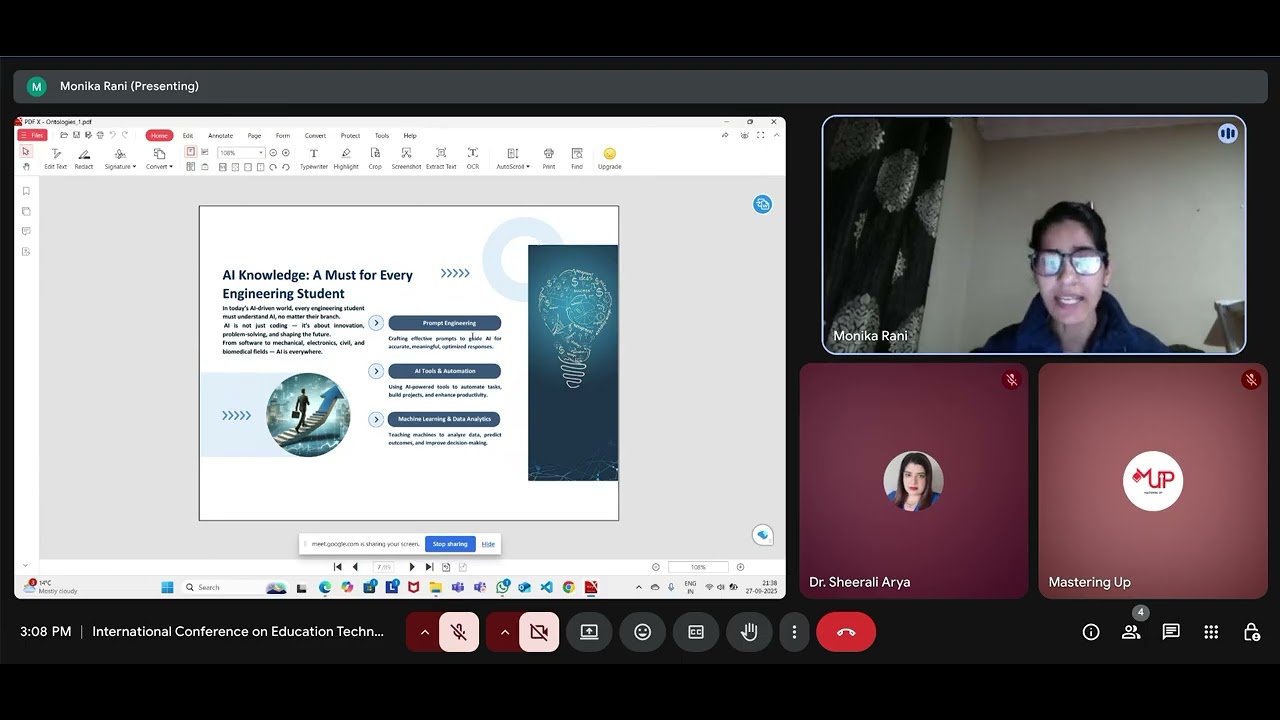
Task: Open the 108% zoom level combo box
Action: [241, 153]
